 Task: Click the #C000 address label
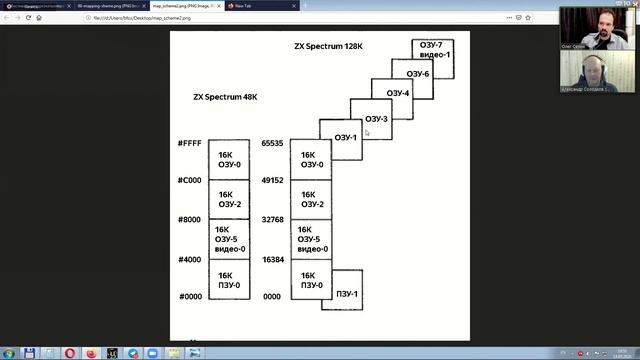[189, 180]
